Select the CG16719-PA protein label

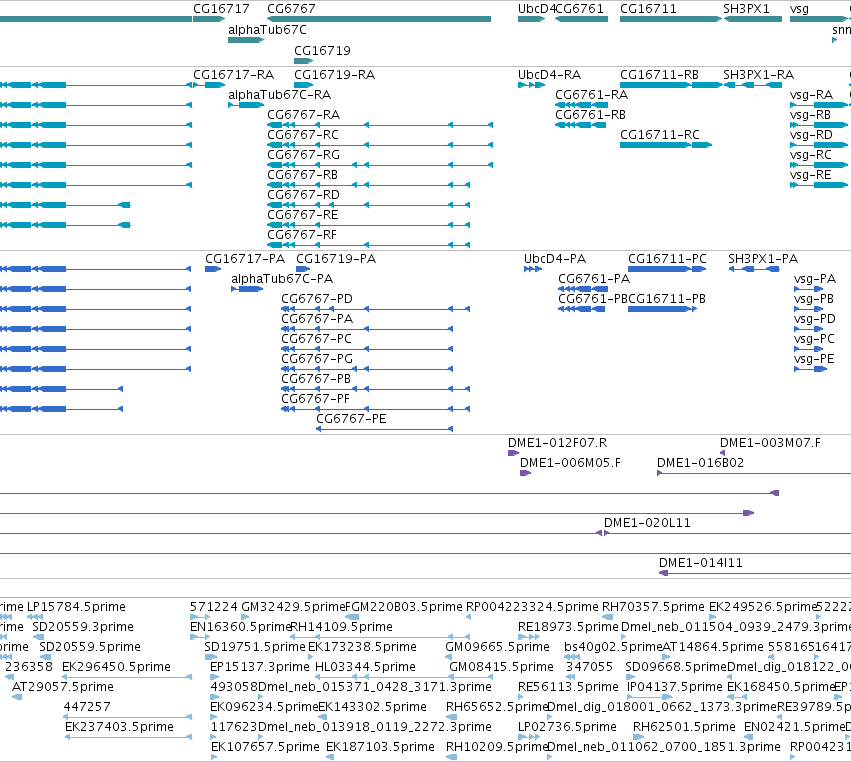336,259
